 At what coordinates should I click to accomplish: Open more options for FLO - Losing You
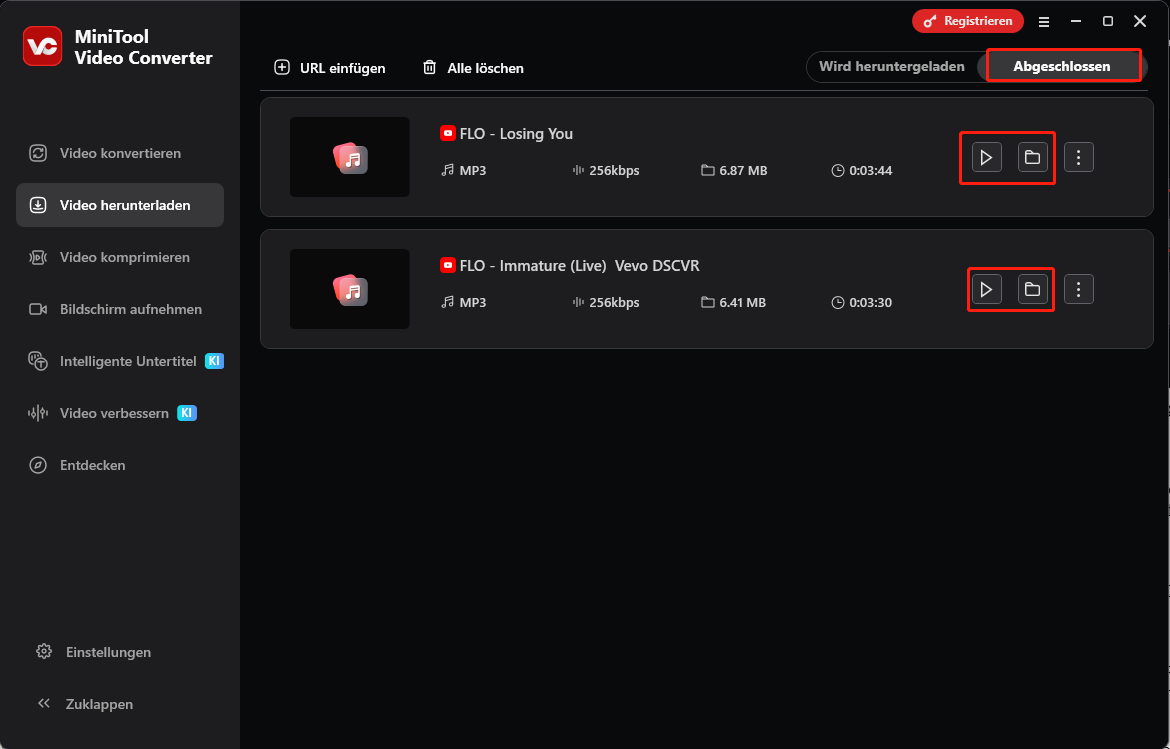click(x=1078, y=157)
